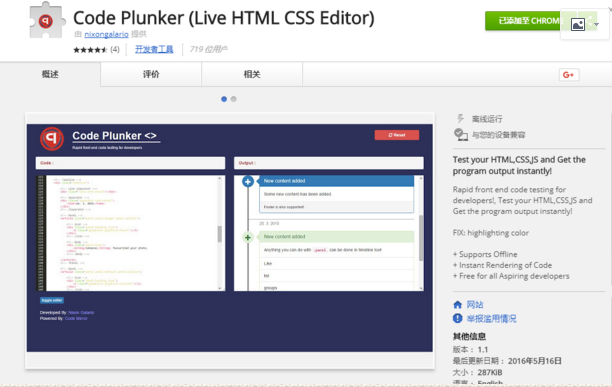Image resolution: width=612 pixels, height=387 pixels.
Task: Click the blue exclamation report icon
Action: [x=457, y=318]
